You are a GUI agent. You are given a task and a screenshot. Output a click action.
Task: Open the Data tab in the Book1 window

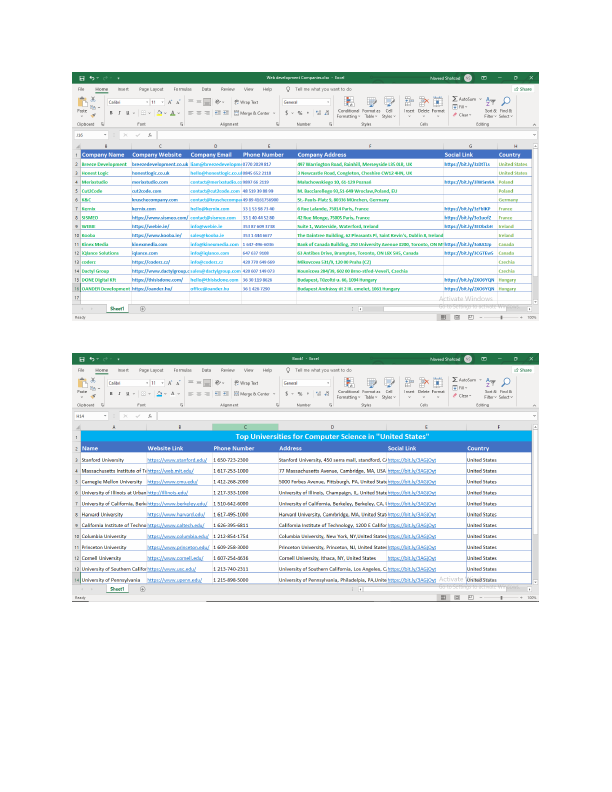(207, 370)
